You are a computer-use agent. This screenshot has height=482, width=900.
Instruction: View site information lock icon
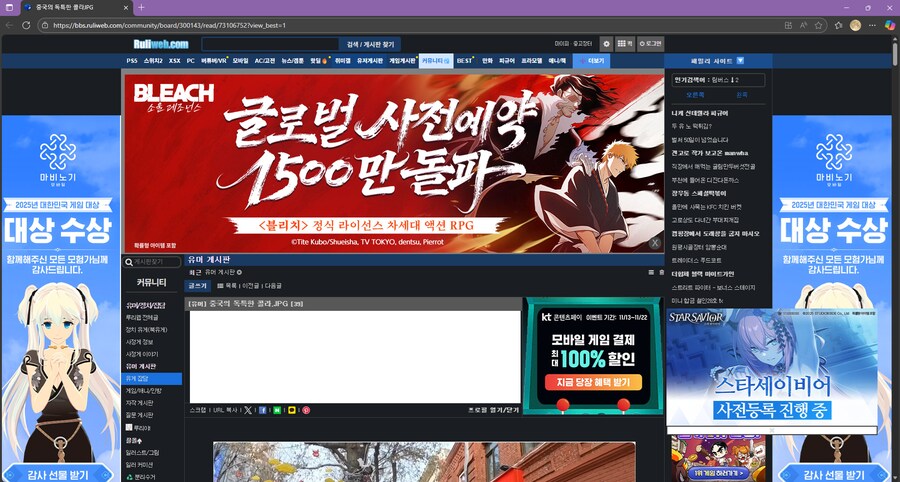pyautogui.click(x=45, y=25)
